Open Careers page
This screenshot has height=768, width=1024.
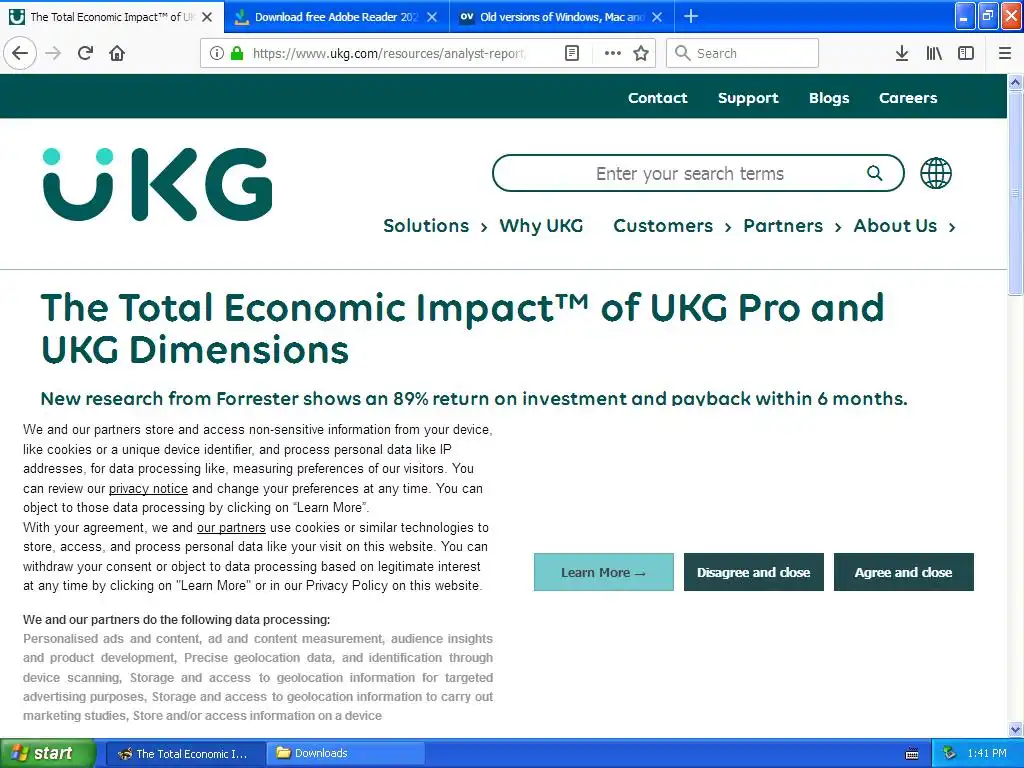908,98
